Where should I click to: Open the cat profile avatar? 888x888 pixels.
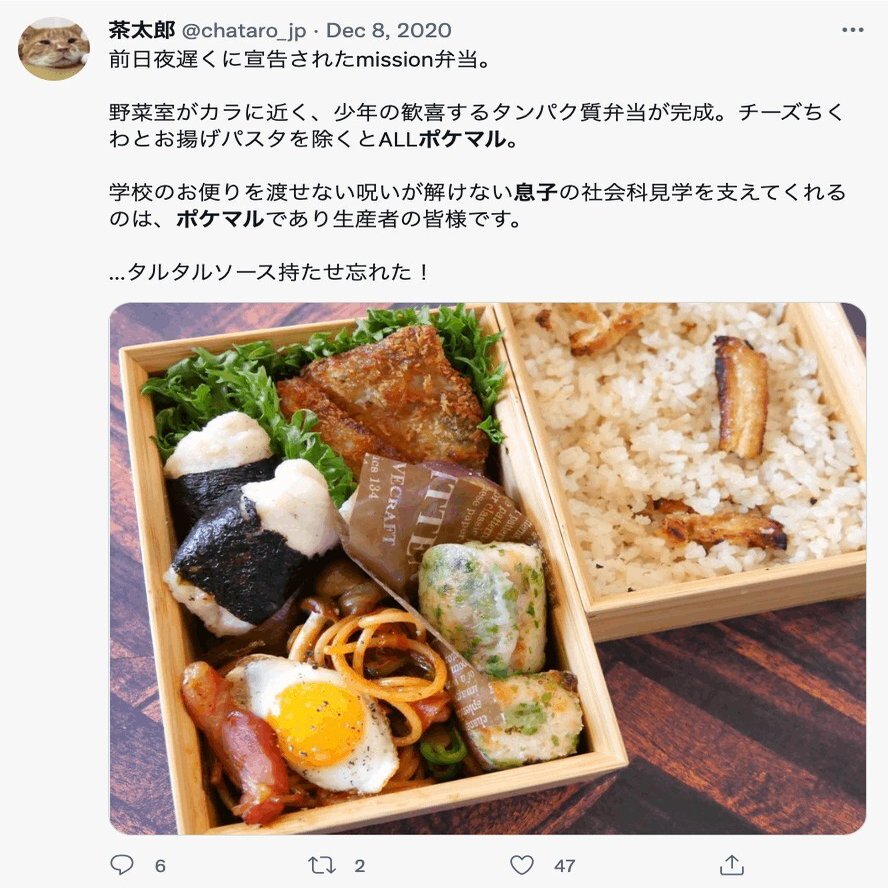[x=54, y=49]
